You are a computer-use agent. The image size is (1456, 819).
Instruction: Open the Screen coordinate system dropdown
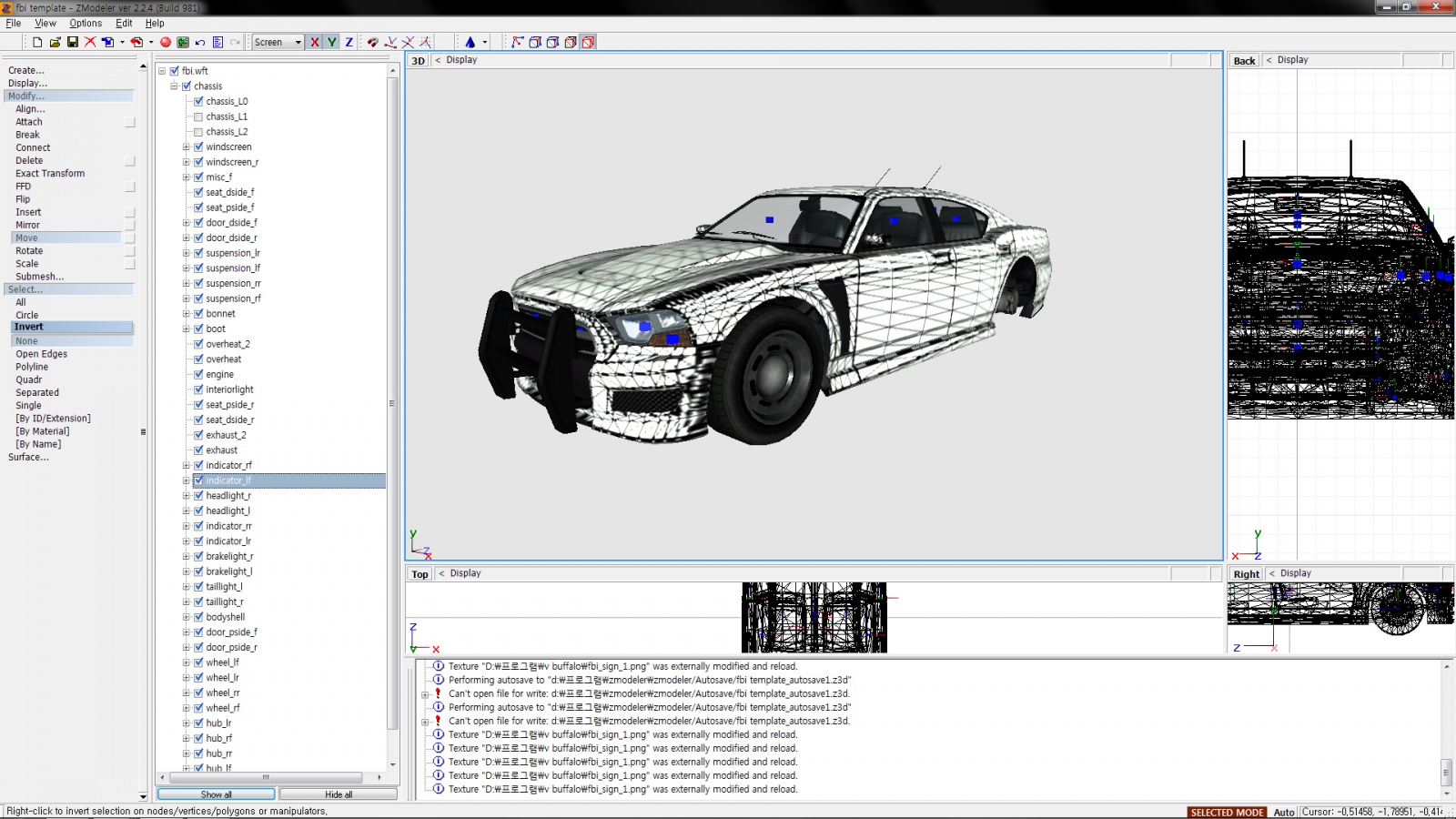coord(278,42)
